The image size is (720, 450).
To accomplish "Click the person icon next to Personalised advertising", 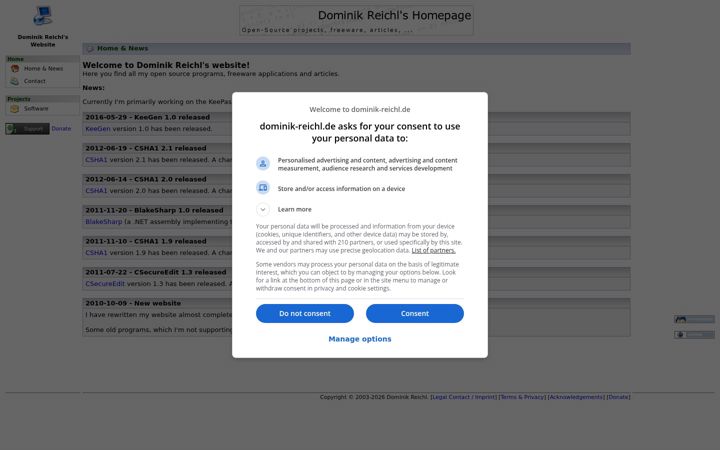I will coord(263,163).
